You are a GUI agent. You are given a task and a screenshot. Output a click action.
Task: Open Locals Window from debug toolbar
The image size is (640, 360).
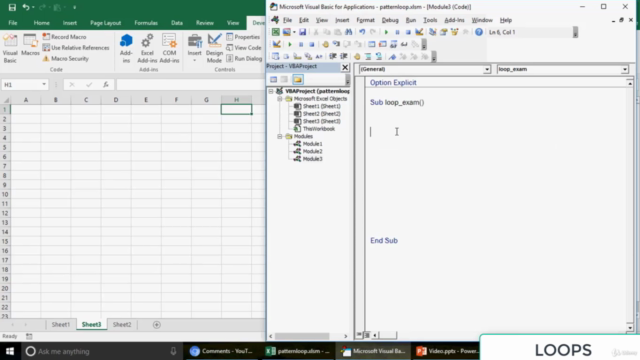coord(371,44)
